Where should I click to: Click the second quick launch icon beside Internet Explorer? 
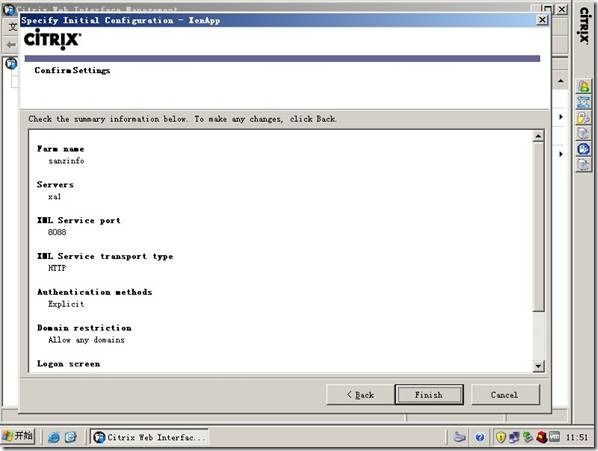(71, 437)
